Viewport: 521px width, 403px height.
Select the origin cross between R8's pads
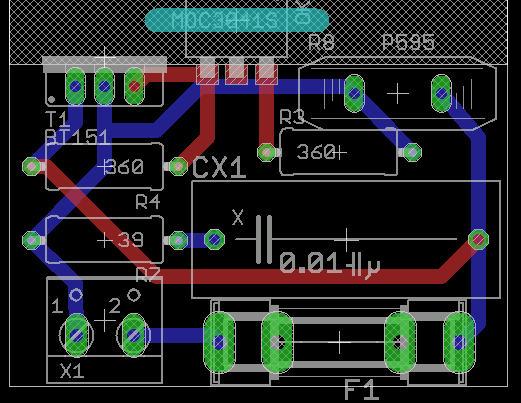point(398,94)
